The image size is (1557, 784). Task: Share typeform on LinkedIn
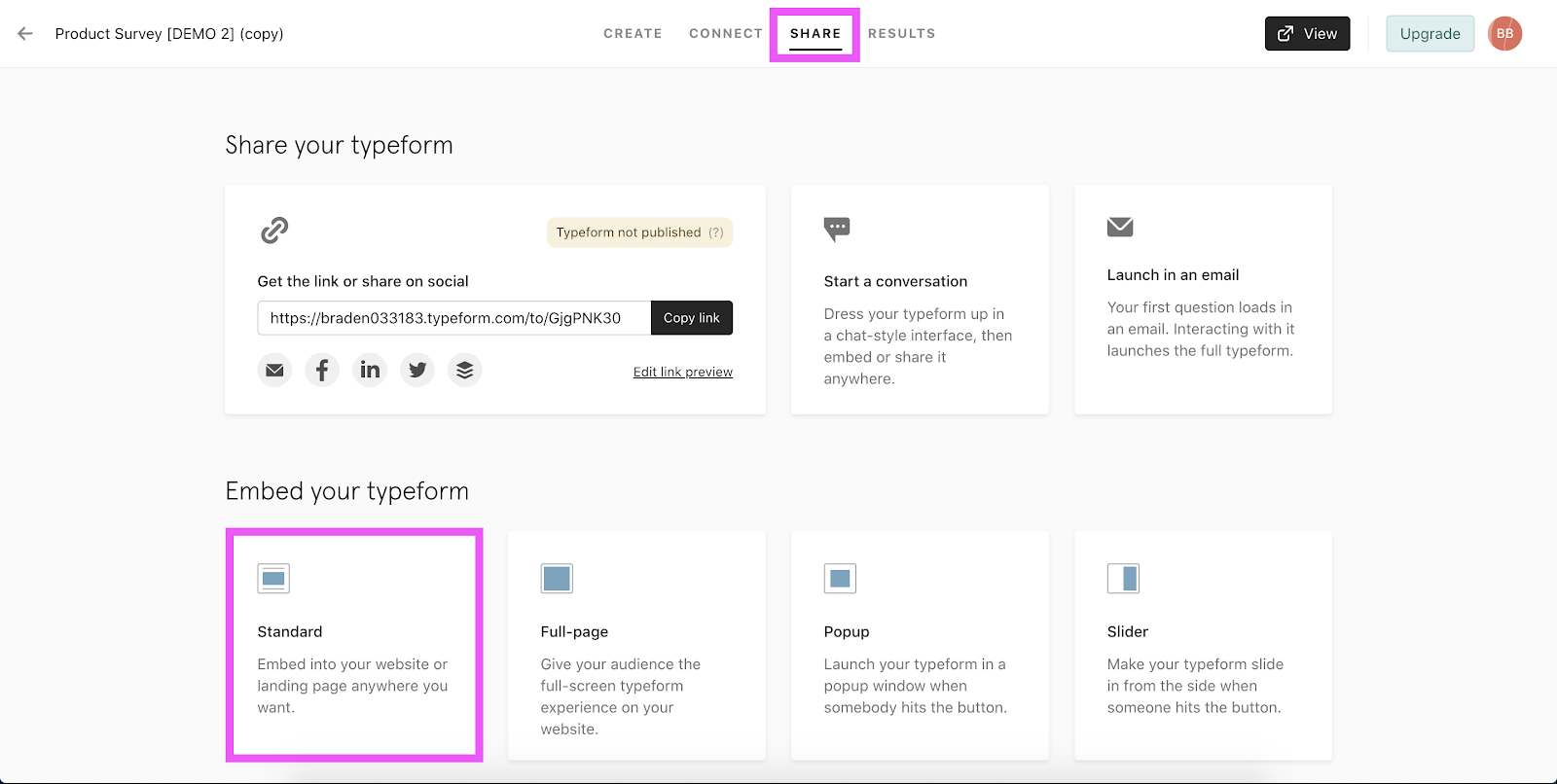(370, 371)
